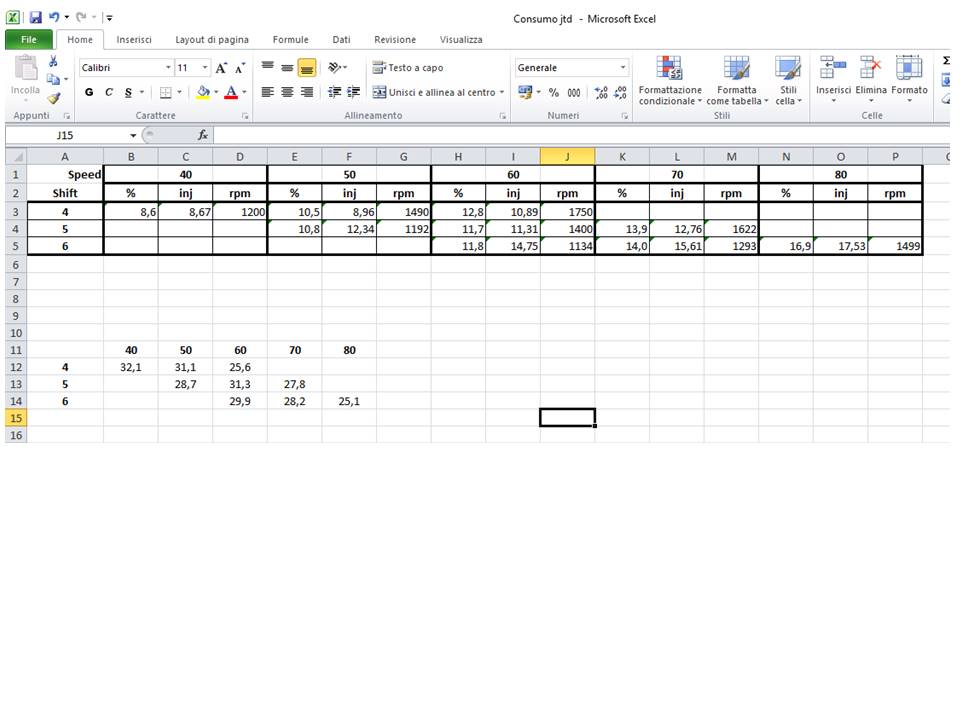Open the font size 11 dropdown
Image resolution: width=960 pixels, height=720 pixels.
[x=204, y=67]
